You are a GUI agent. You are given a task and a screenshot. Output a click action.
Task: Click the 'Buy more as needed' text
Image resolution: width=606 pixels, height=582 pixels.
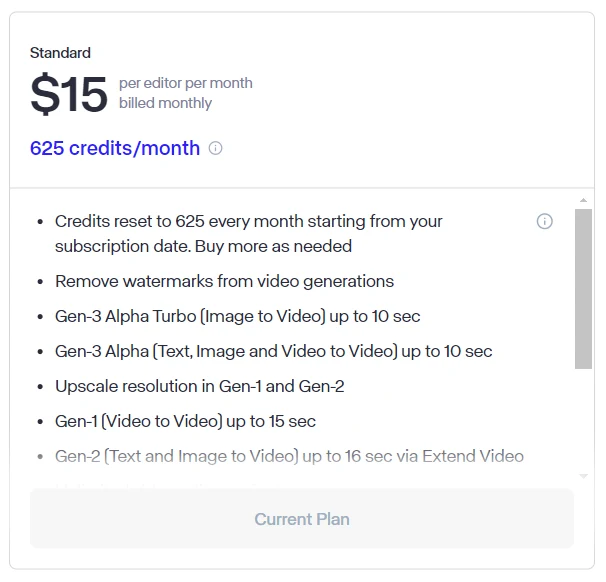273,246
